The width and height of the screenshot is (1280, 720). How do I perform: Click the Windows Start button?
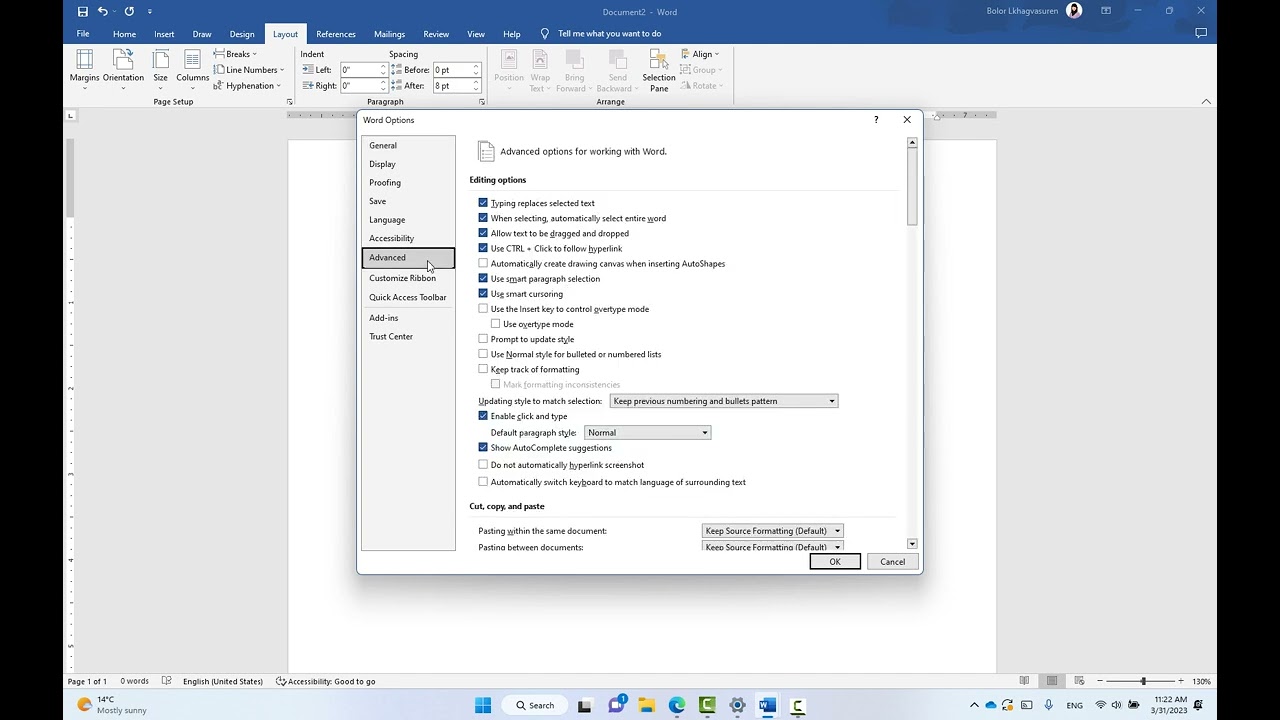point(483,705)
